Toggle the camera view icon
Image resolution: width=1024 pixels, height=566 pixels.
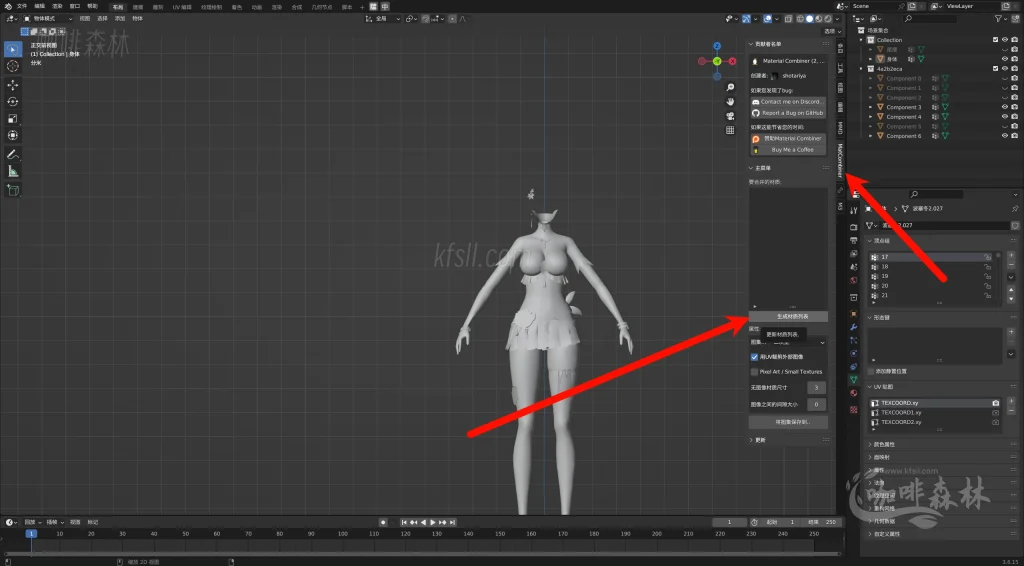pos(730,116)
